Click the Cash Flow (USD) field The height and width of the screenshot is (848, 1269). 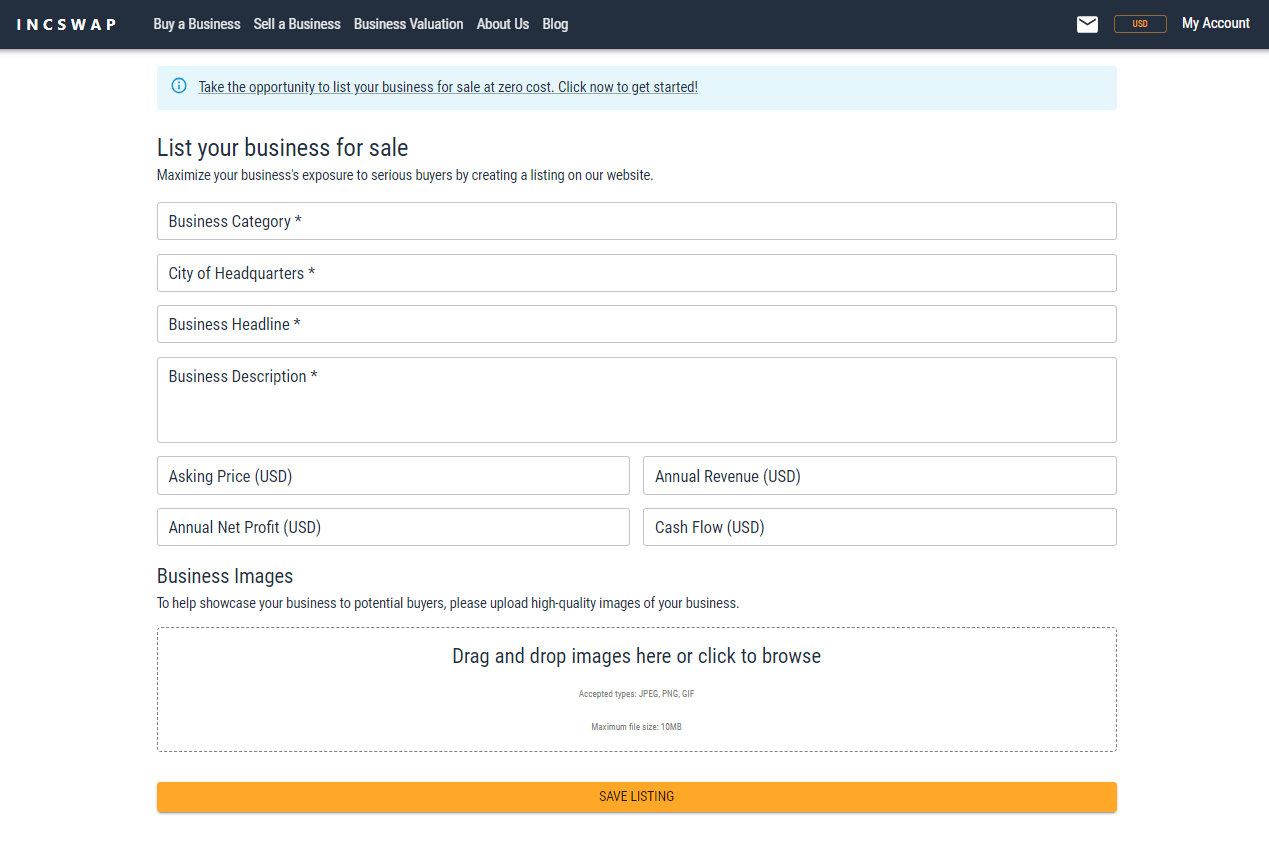coord(880,527)
